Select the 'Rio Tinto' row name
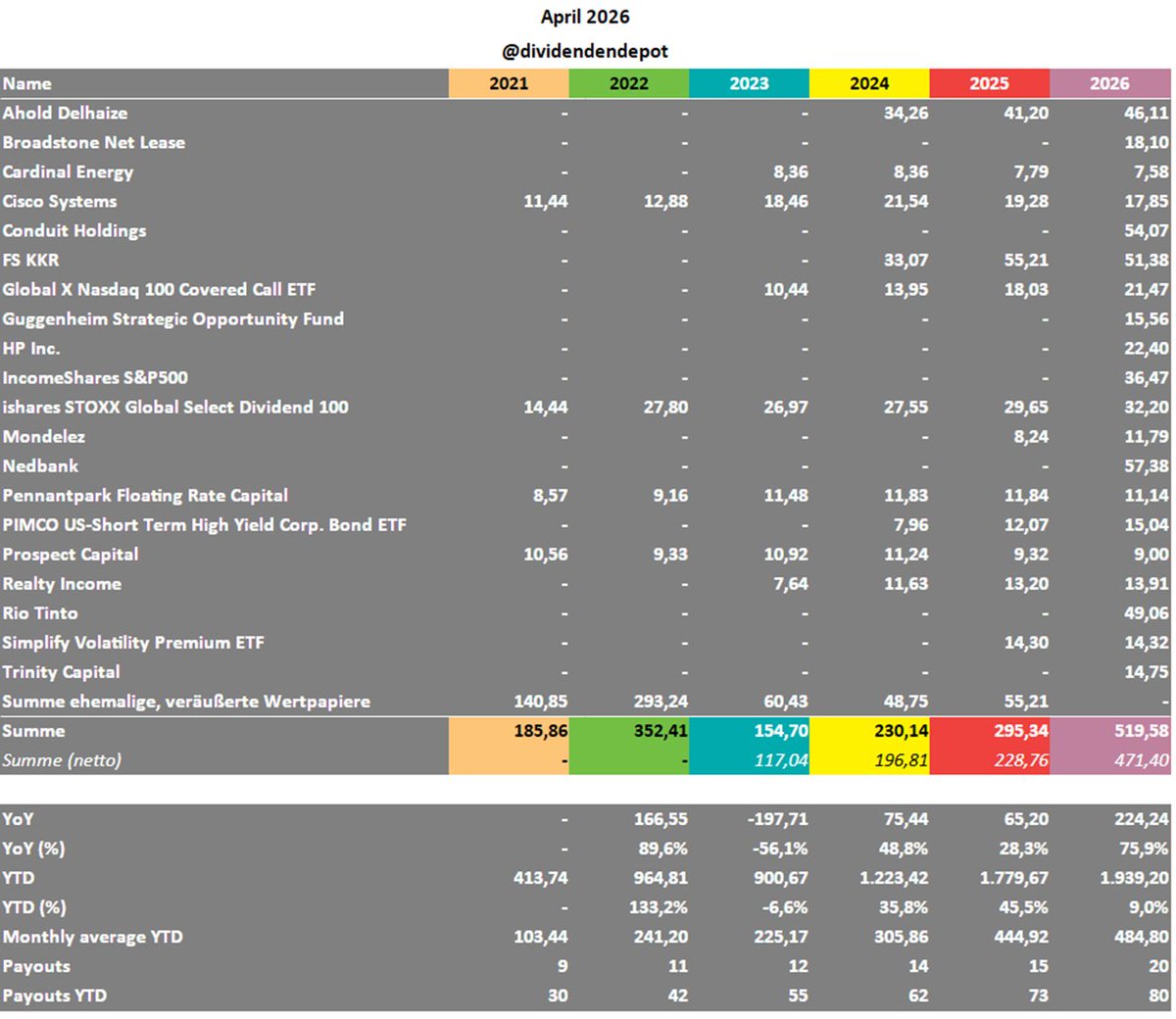1176x1019 pixels. pyautogui.click(x=40, y=612)
